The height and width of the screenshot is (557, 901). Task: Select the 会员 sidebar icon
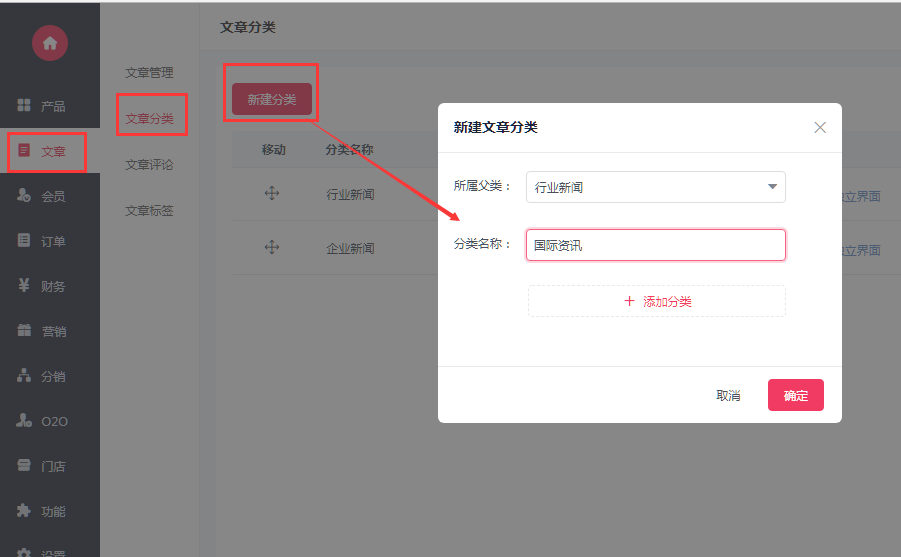click(x=24, y=195)
